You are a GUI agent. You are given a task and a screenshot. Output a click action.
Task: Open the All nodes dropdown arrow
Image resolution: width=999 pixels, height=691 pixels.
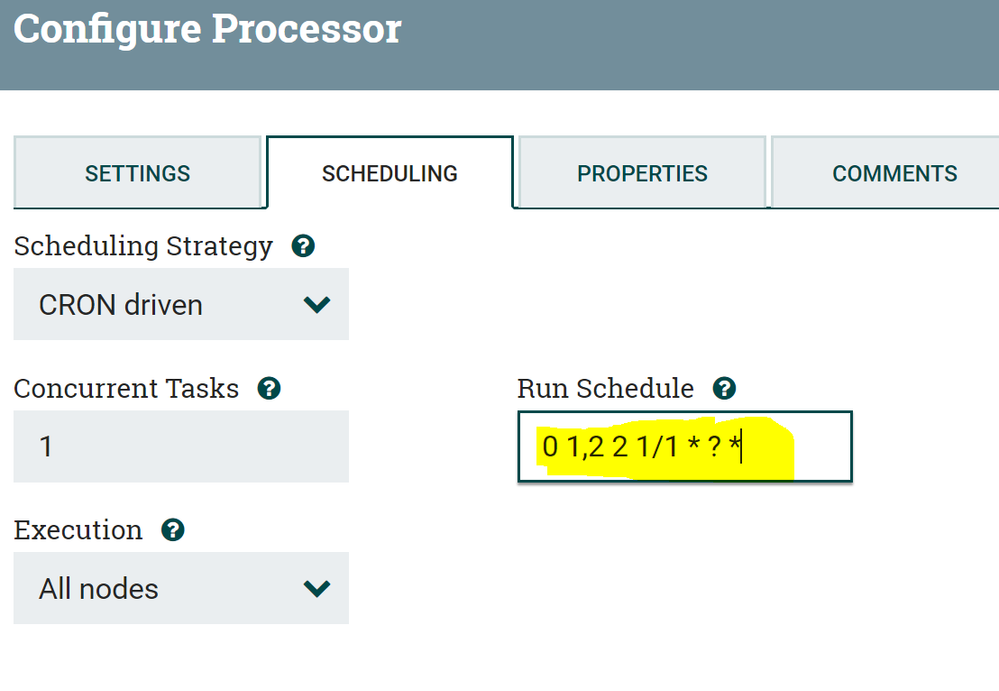pos(317,589)
